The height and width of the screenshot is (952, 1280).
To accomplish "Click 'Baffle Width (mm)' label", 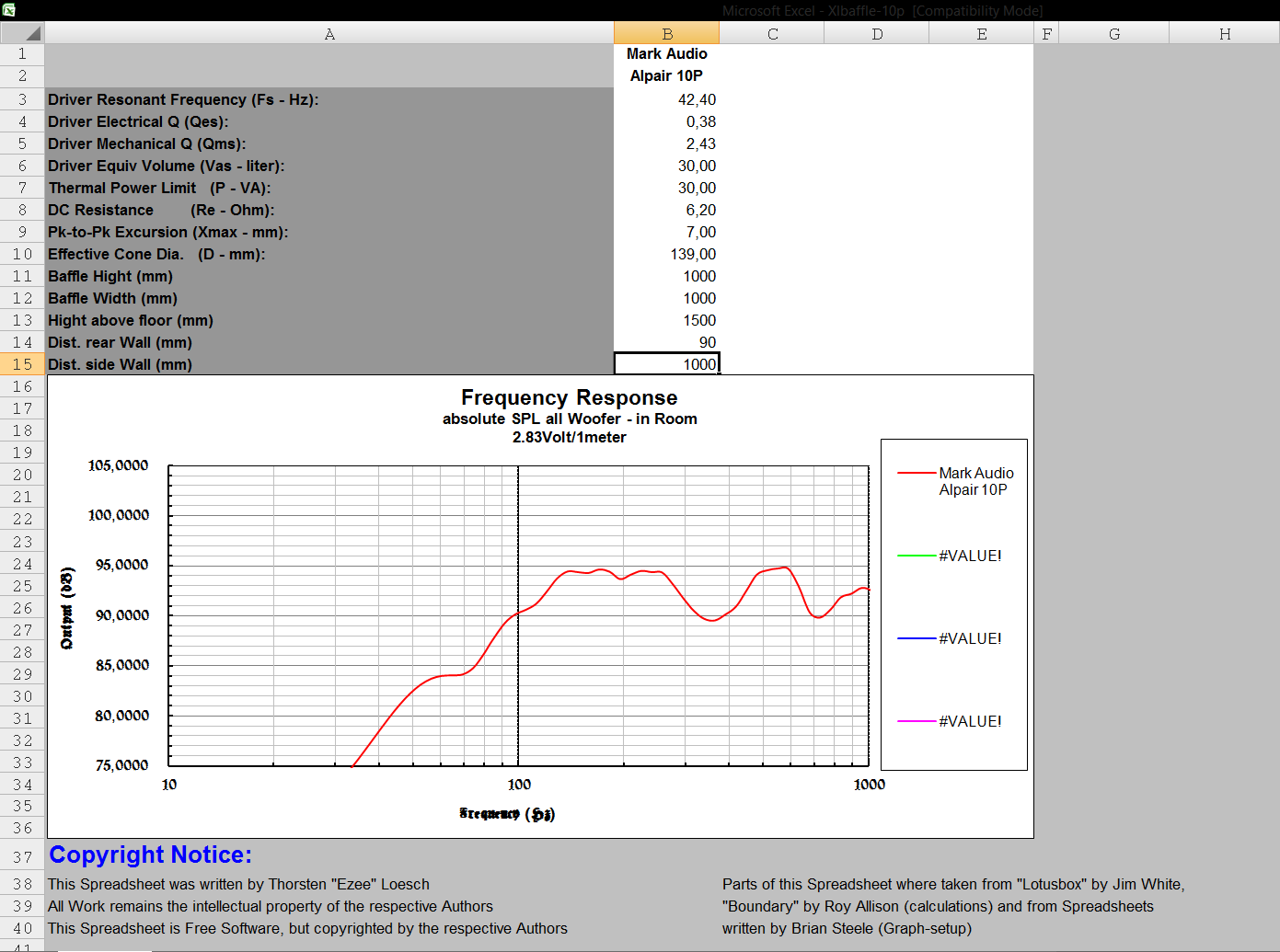I will click(112, 298).
